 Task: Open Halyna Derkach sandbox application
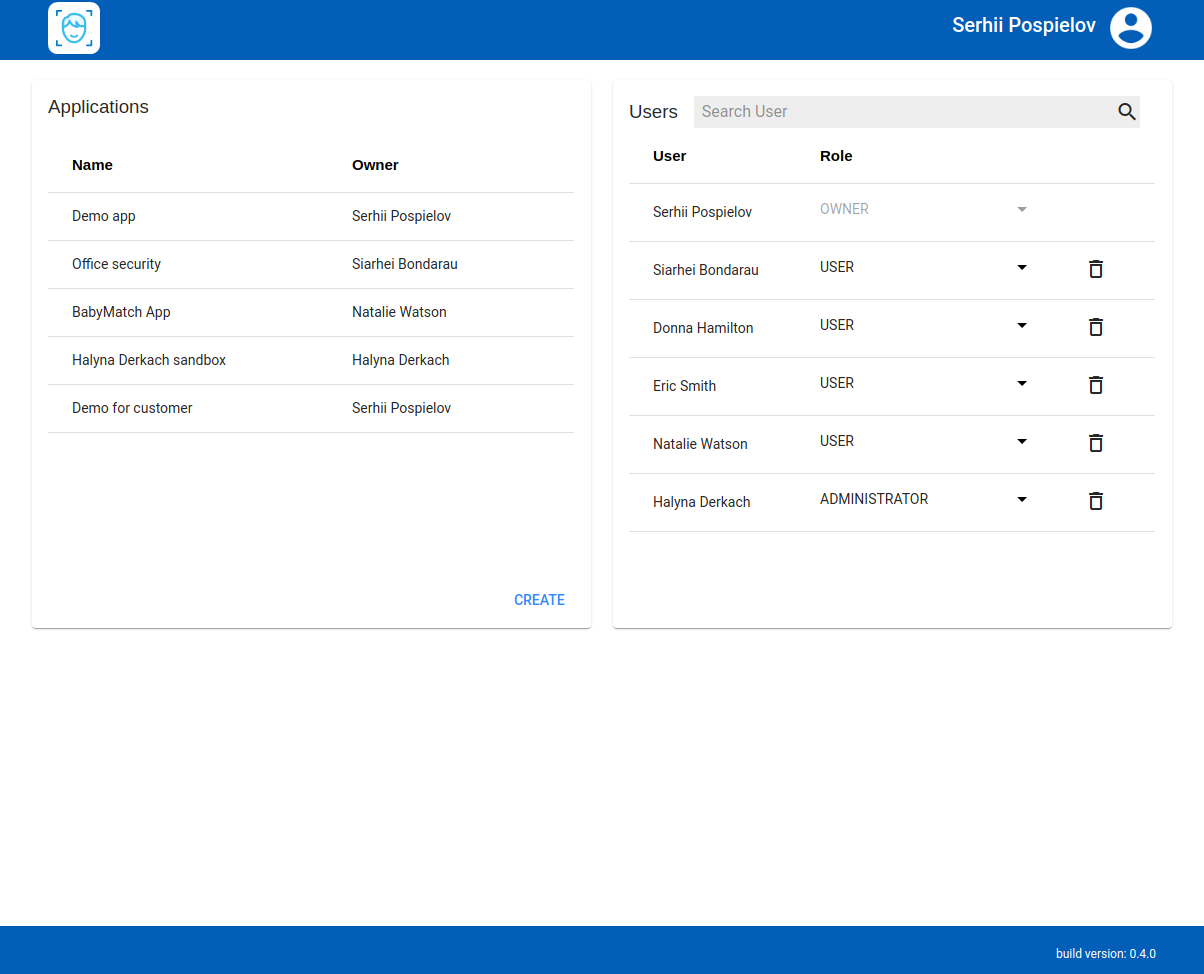(x=311, y=360)
